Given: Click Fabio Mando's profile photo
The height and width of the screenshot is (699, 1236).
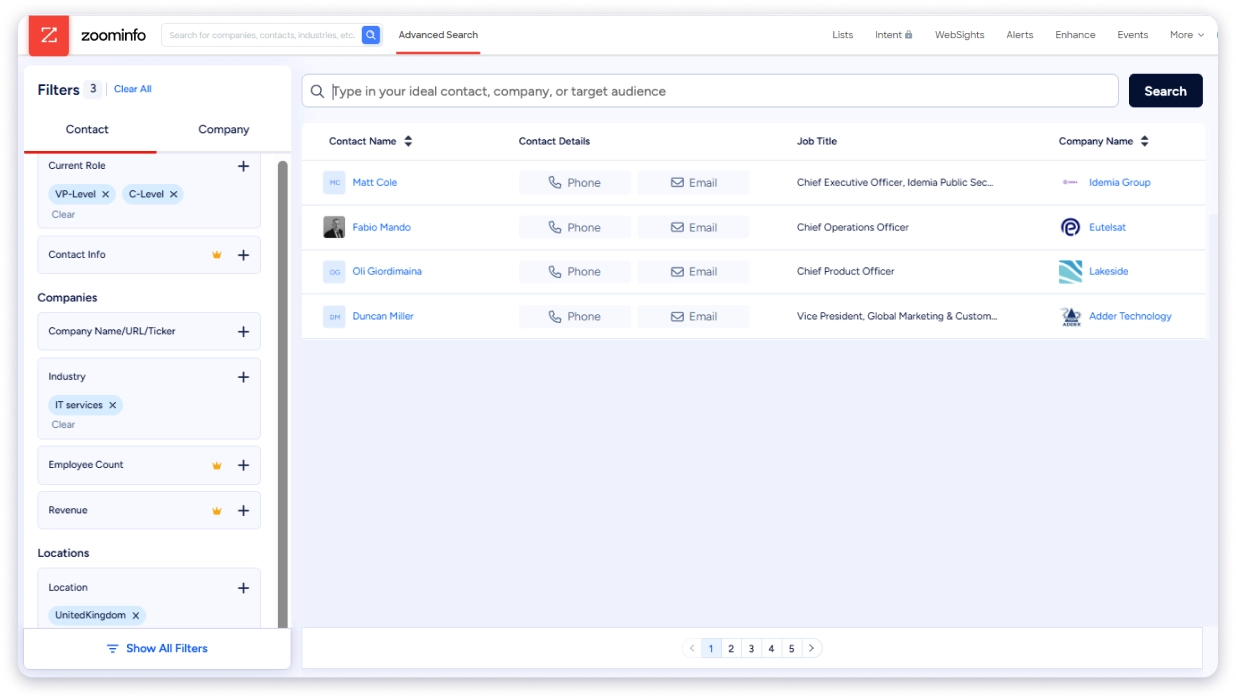Looking at the screenshot, I should (x=334, y=227).
